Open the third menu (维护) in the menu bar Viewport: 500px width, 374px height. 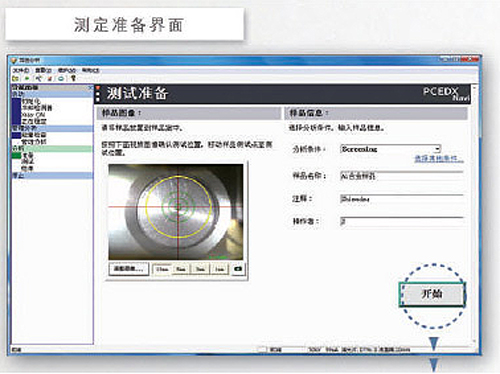click(x=67, y=70)
